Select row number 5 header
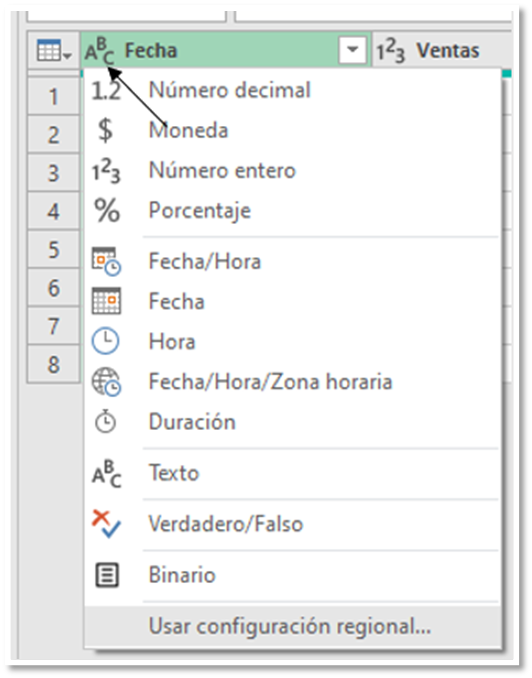532x678 pixels. [54, 249]
